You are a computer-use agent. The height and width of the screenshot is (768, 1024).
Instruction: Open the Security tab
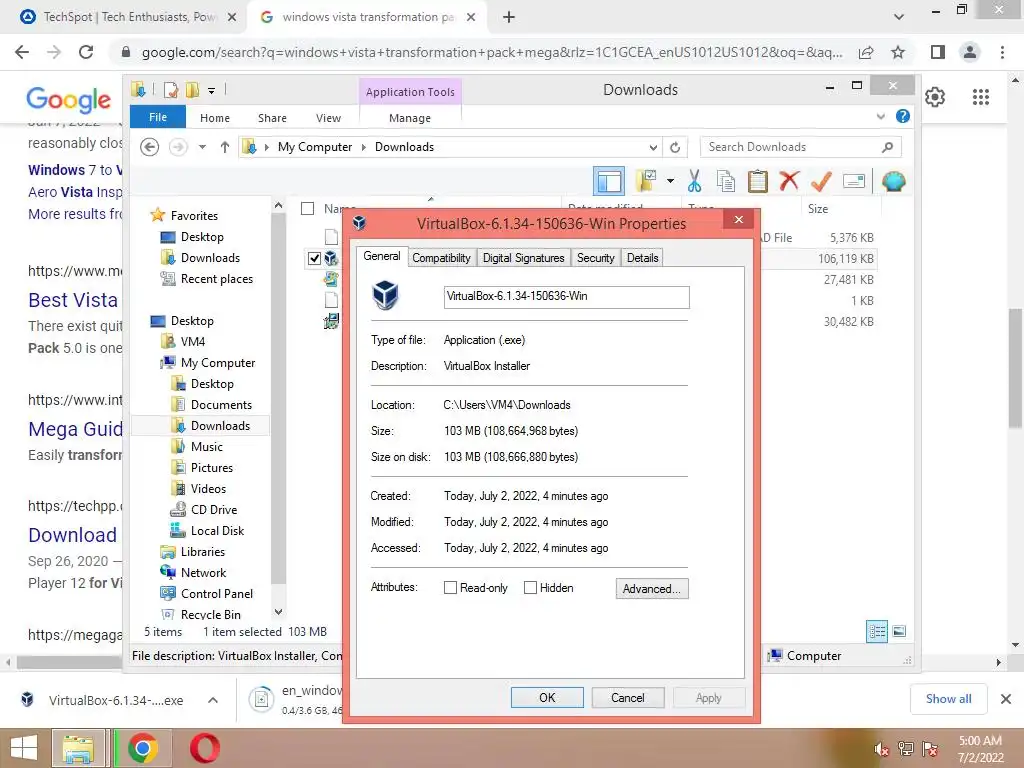[x=596, y=258]
